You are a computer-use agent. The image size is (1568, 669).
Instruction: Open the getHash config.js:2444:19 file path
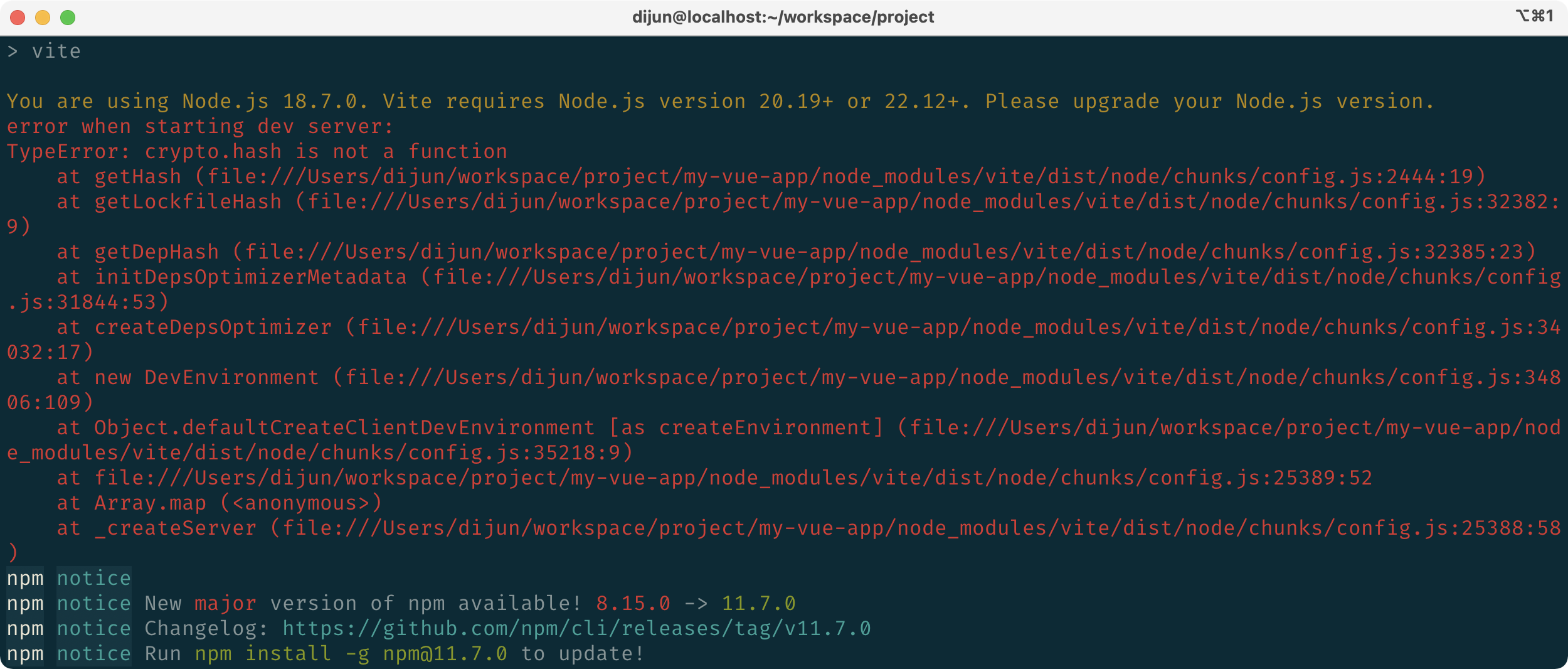(840, 177)
